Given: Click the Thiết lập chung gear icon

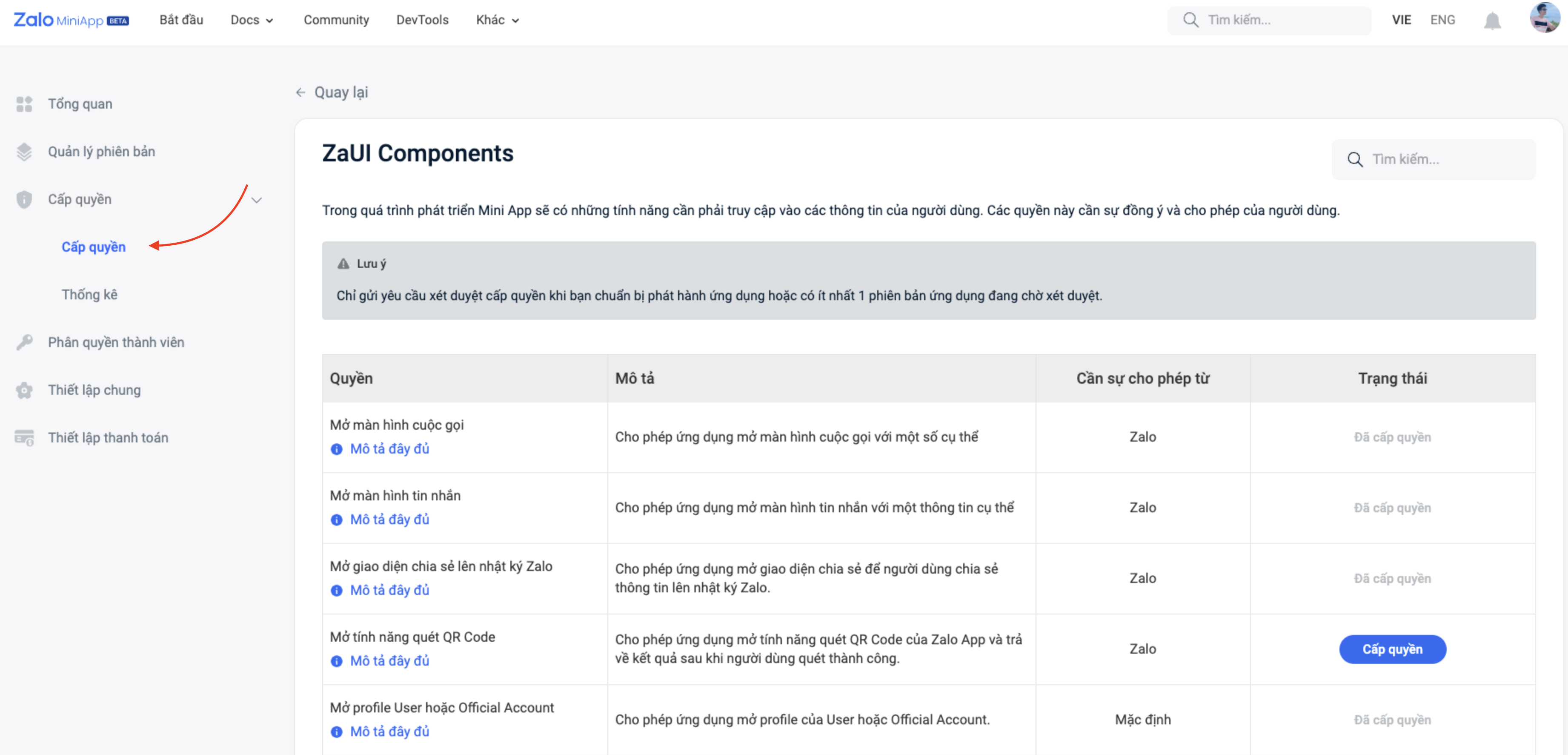Looking at the screenshot, I should (24, 390).
